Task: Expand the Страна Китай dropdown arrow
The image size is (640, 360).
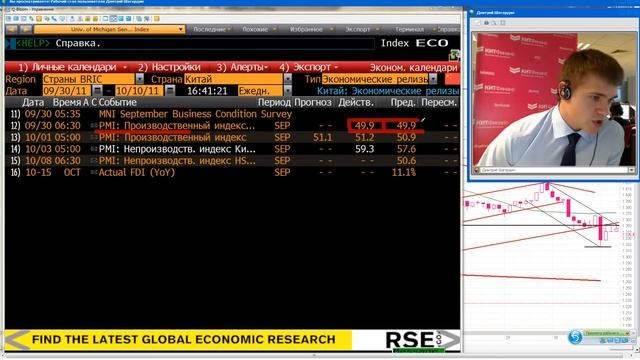Action: tap(288, 79)
